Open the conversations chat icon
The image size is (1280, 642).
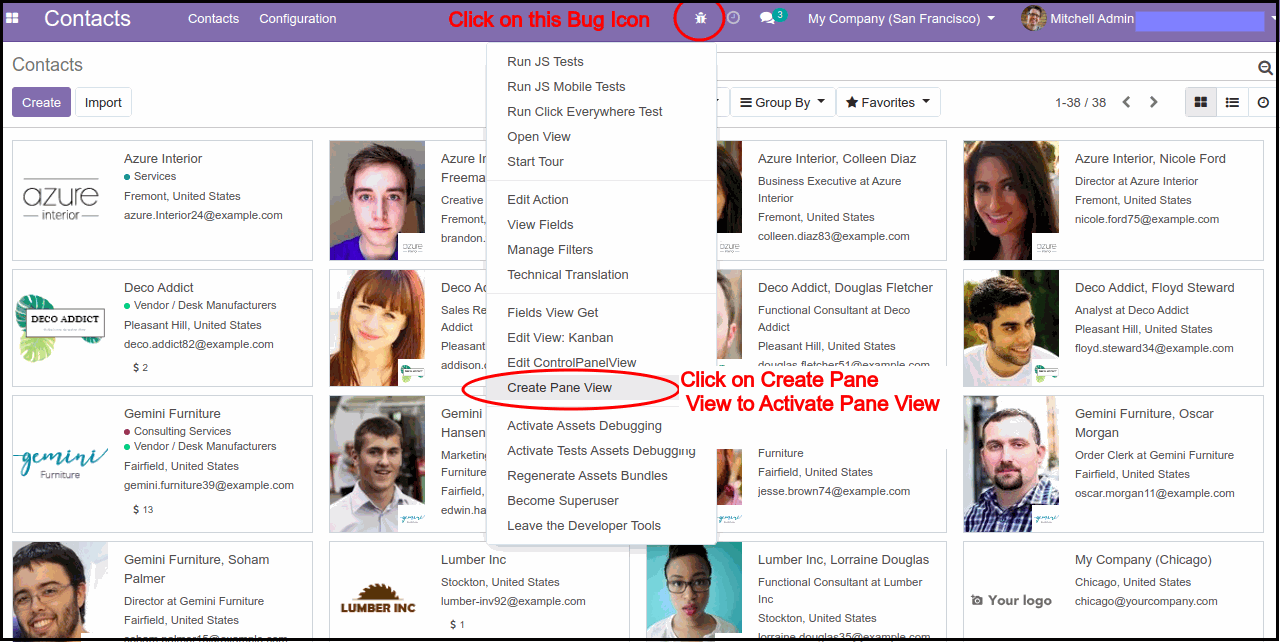click(x=768, y=18)
